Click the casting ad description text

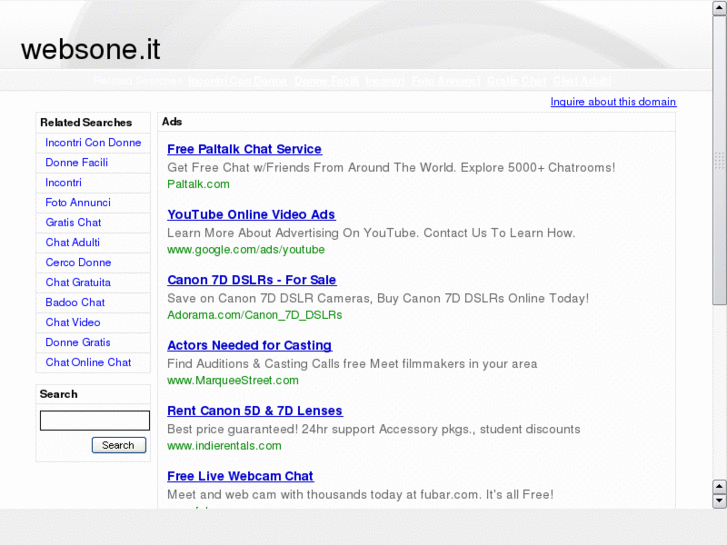[x=352, y=364]
